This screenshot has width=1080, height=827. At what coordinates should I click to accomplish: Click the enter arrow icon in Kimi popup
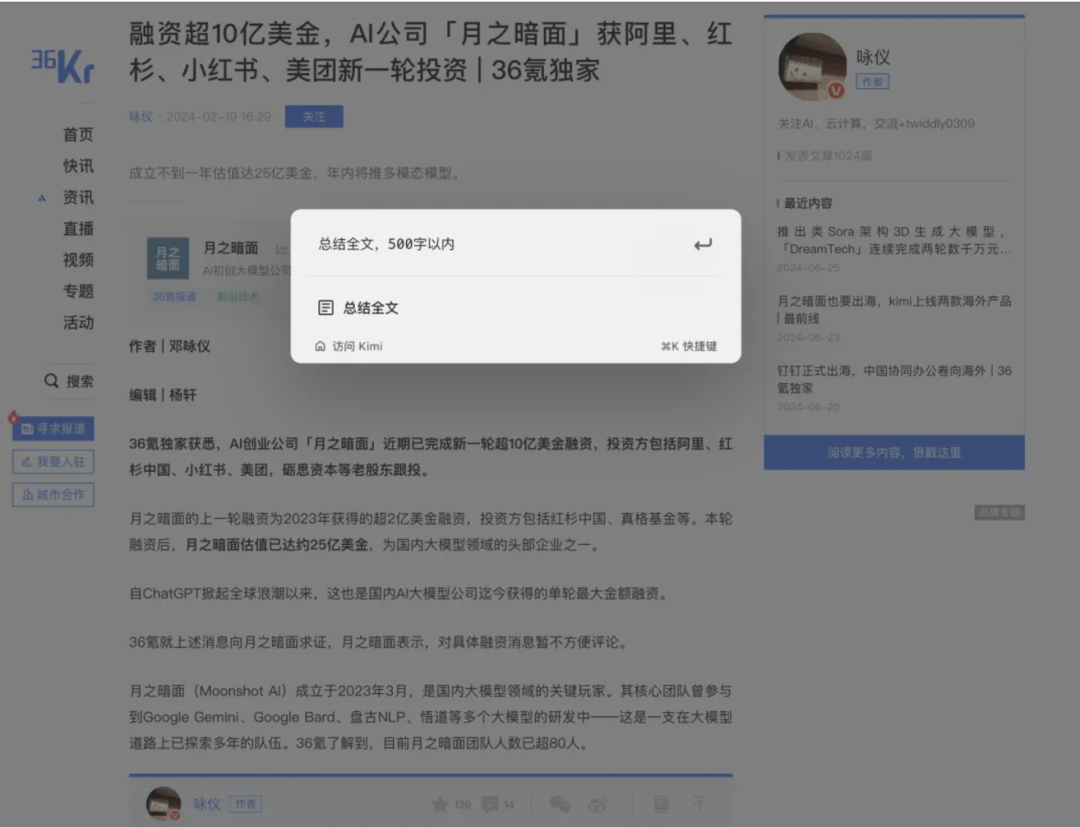[703, 244]
